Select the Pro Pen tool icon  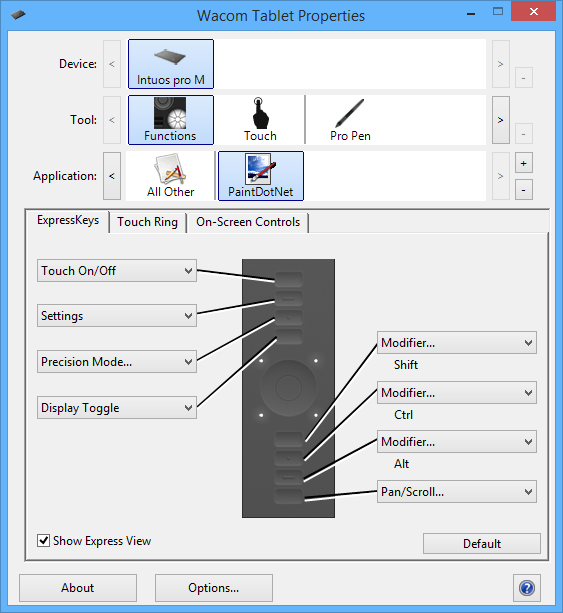point(350,120)
